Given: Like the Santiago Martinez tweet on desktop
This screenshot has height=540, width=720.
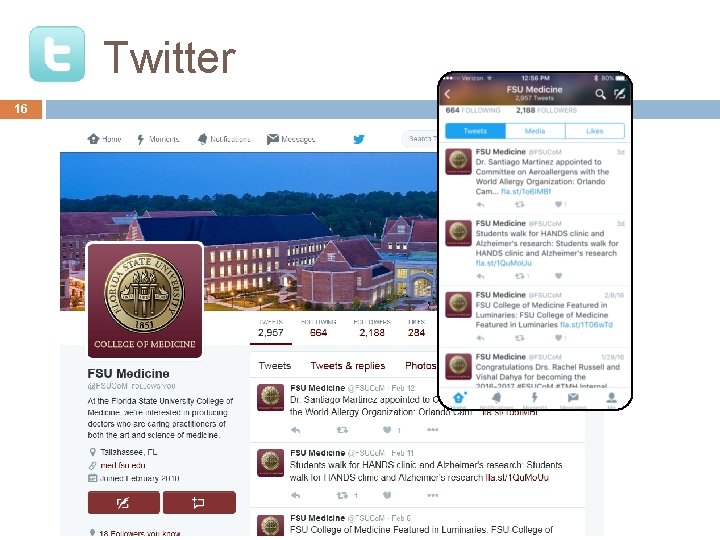Looking at the screenshot, I should 387,430.
